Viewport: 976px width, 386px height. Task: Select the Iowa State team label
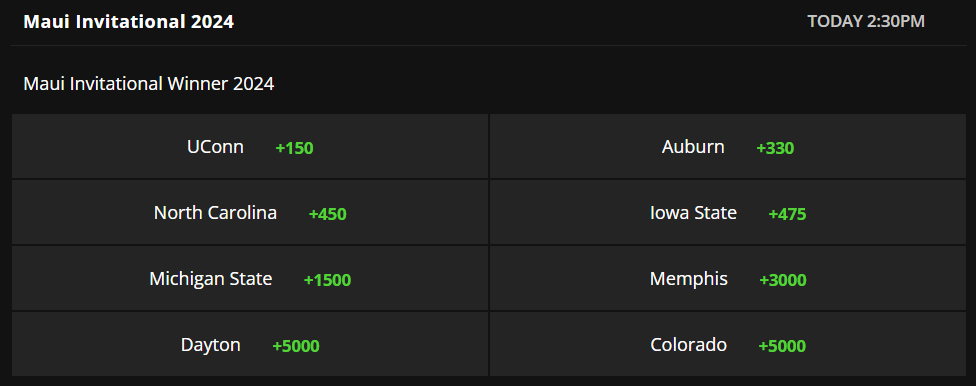[x=693, y=213]
